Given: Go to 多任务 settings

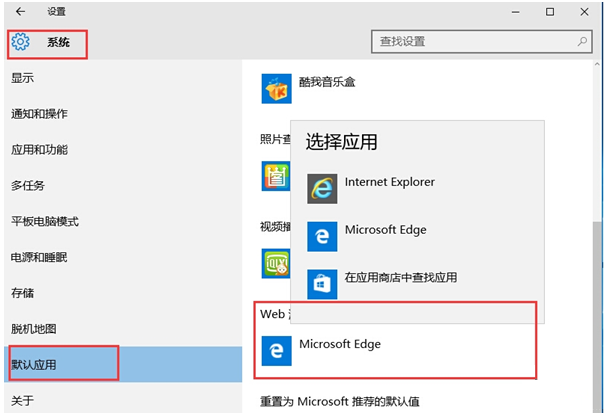Looking at the screenshot, I should point(28,186).
